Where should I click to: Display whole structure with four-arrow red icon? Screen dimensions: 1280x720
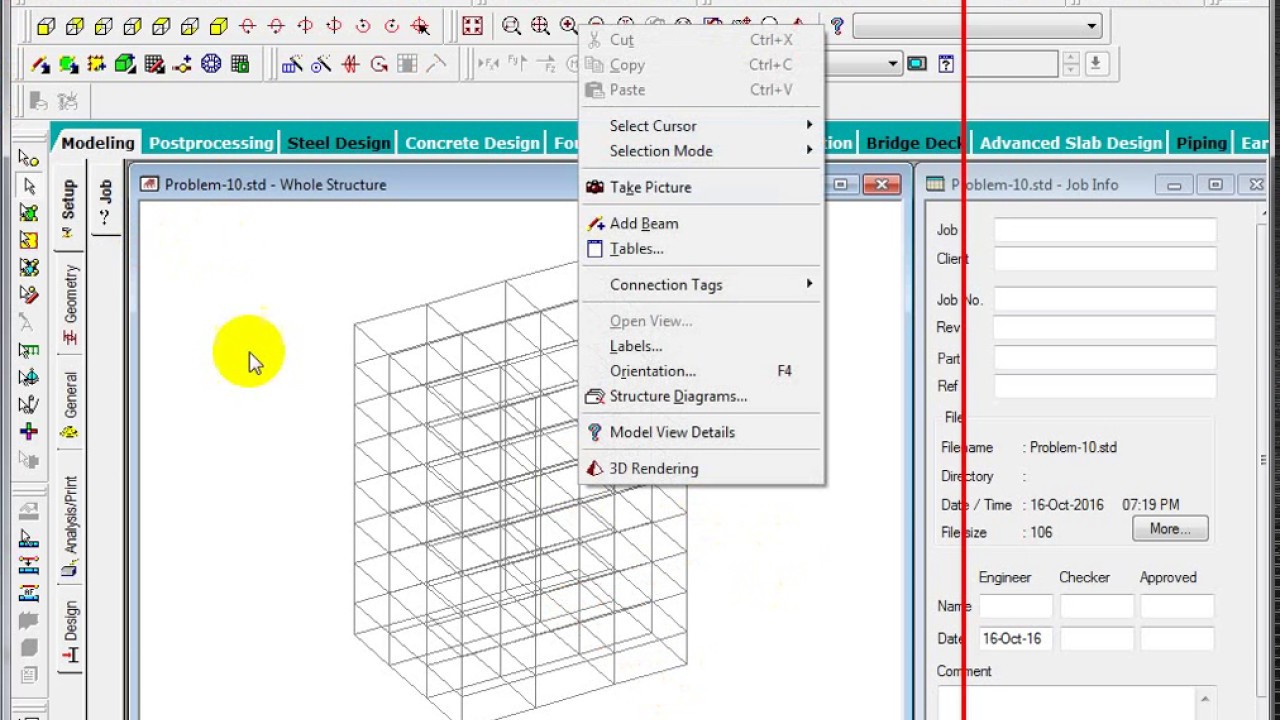[472, 27]
